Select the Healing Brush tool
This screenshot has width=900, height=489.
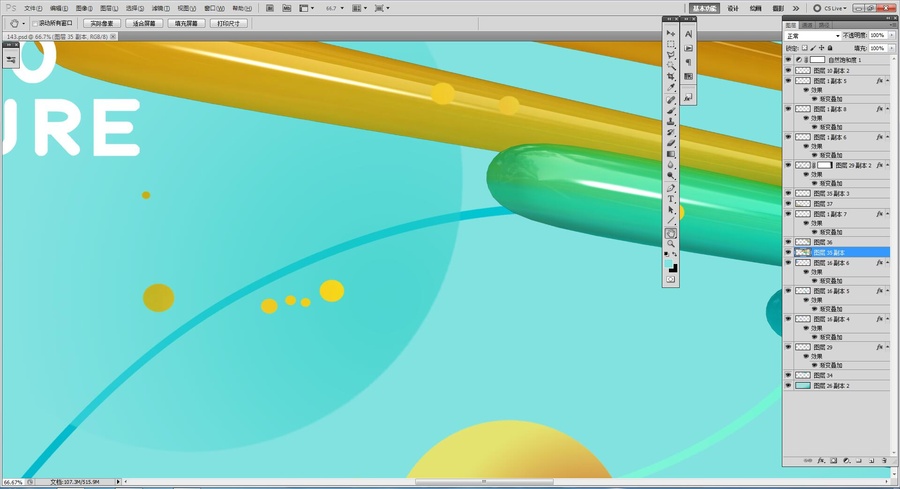click(x=670, y=100)
